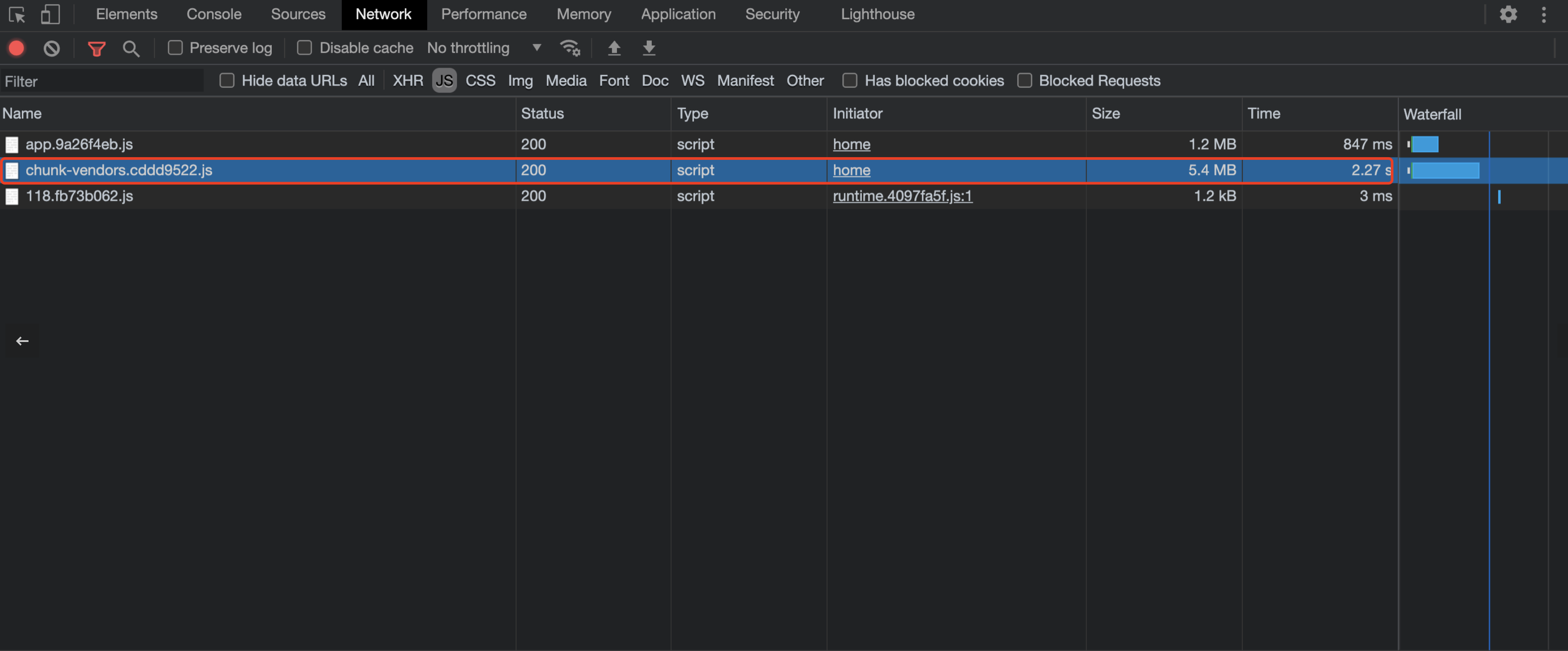Image resolution: width=1568 pixels, height=651 pixels.
Task: Open runtime.4097fa5f.js:1 initiator link
Action: (x=902, y=196)
